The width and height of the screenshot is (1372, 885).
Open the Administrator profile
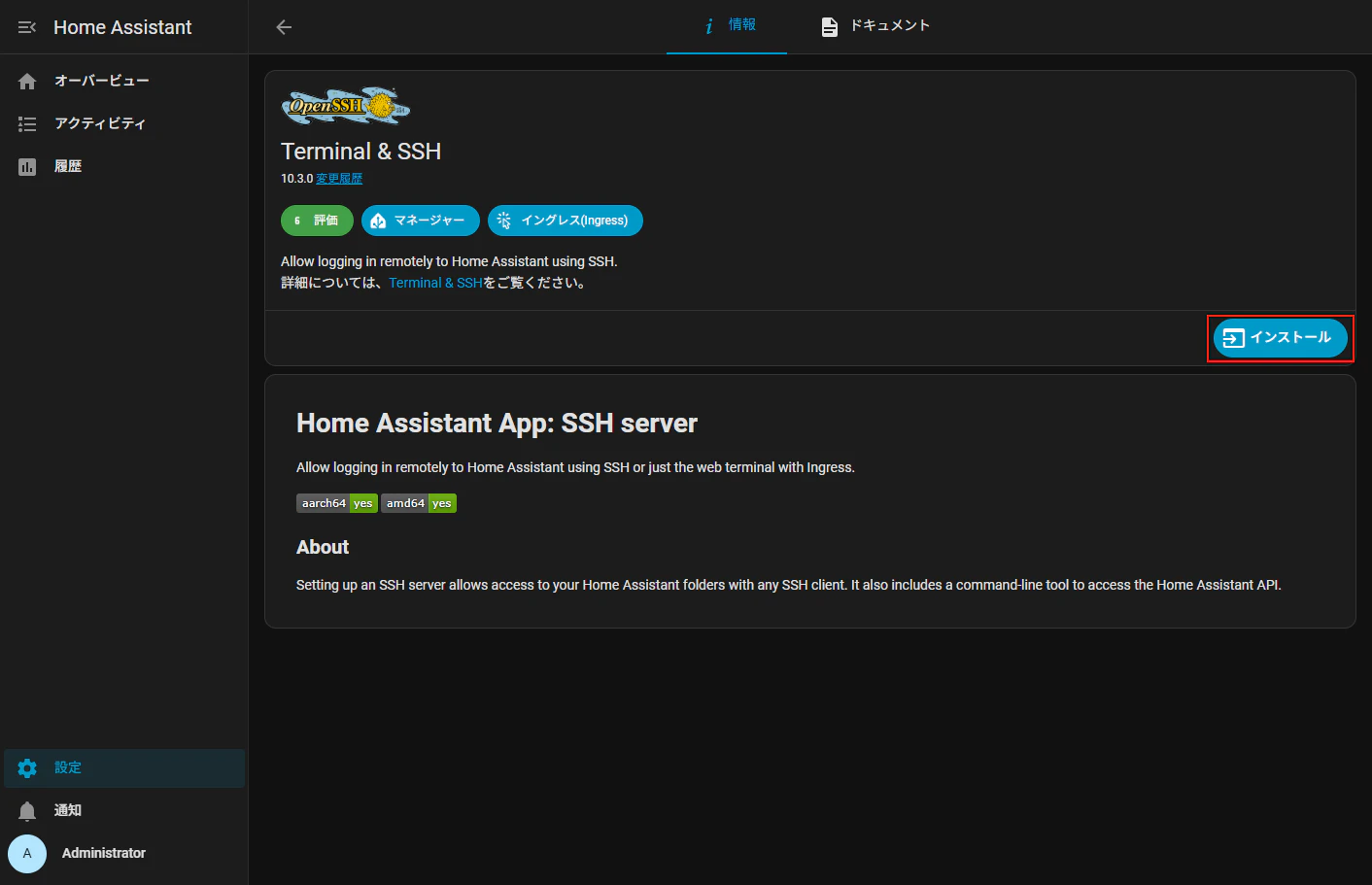(x=124, y=854)
